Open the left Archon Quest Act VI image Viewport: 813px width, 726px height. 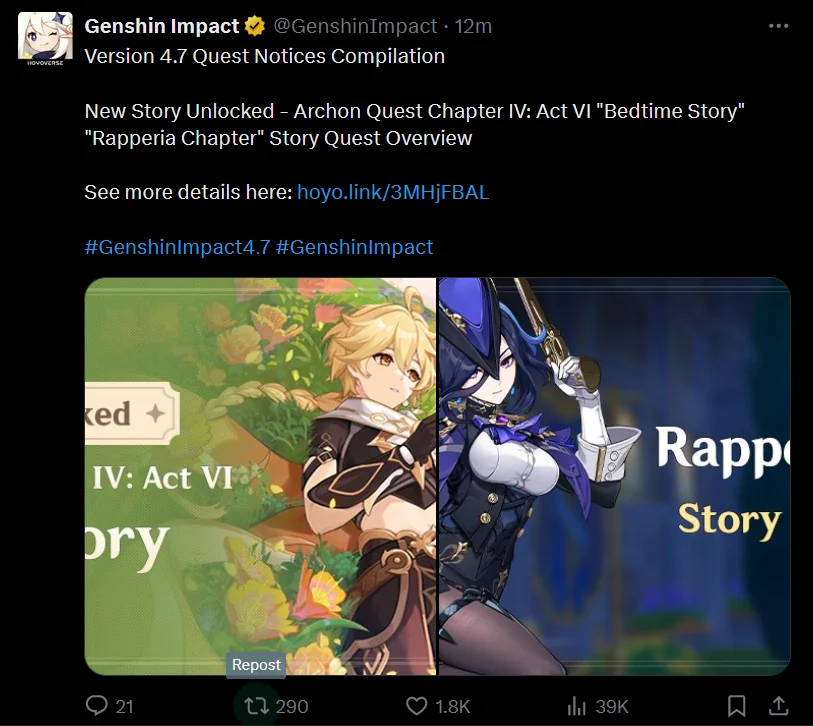[260, 476]
